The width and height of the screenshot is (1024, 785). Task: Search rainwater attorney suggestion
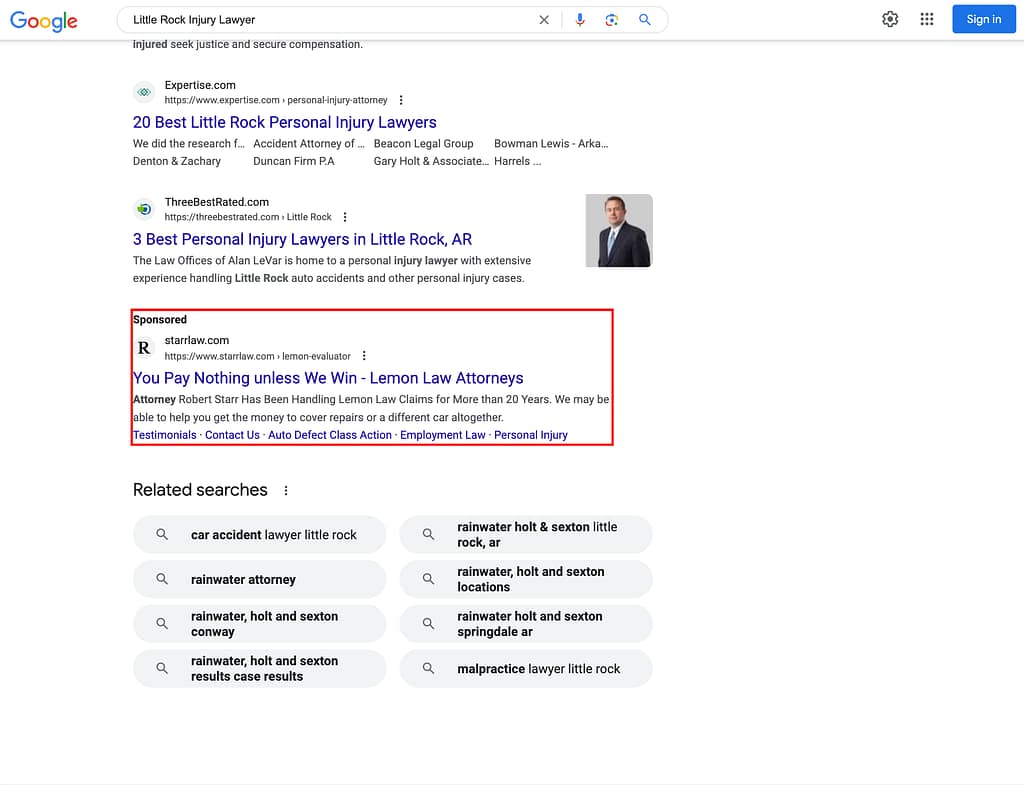pyautogui.click(x=259, y=579)
